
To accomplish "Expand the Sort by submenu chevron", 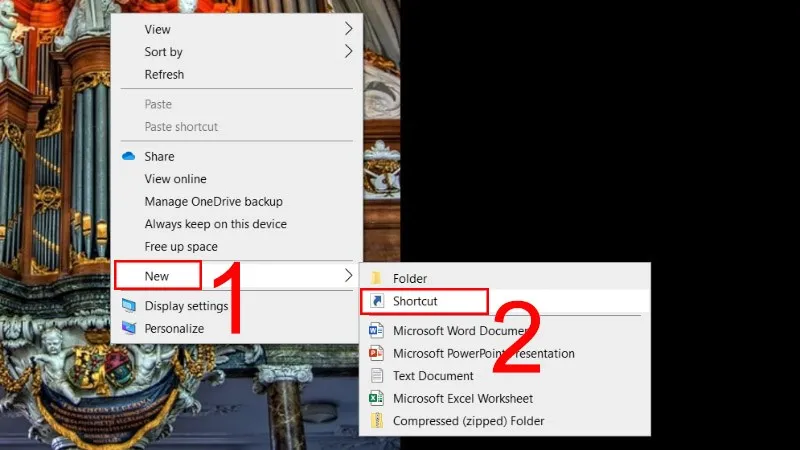I will pos(348,52).
